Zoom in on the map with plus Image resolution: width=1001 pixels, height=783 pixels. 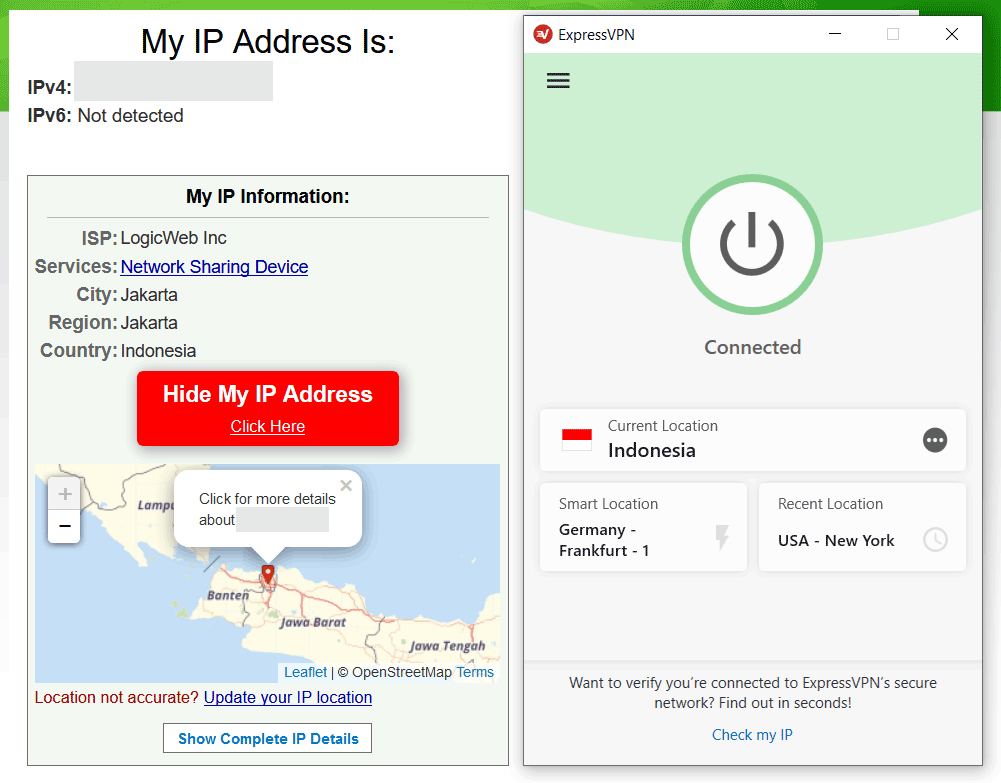point(64,494)
